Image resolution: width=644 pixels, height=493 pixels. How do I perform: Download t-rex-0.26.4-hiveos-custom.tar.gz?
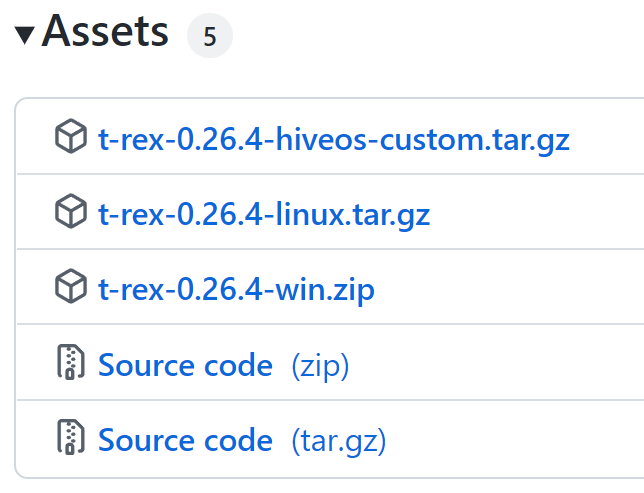pyautogui.click(x=333, y=139)
